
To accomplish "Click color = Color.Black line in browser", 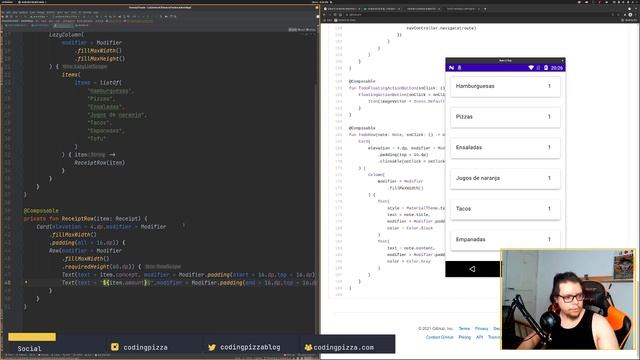I will 410,228.
